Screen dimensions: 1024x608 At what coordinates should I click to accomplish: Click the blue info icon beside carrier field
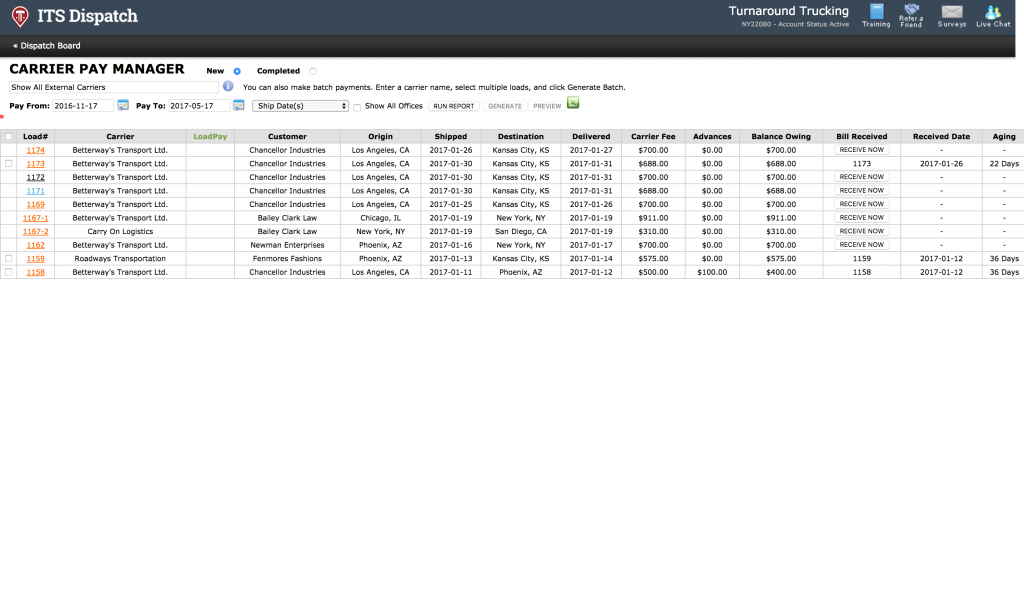(228, 86)
